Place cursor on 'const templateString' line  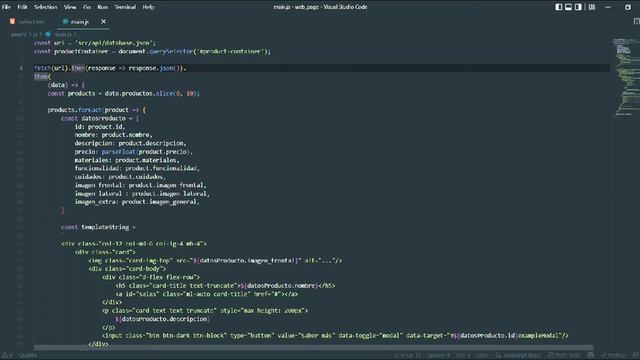98,227
